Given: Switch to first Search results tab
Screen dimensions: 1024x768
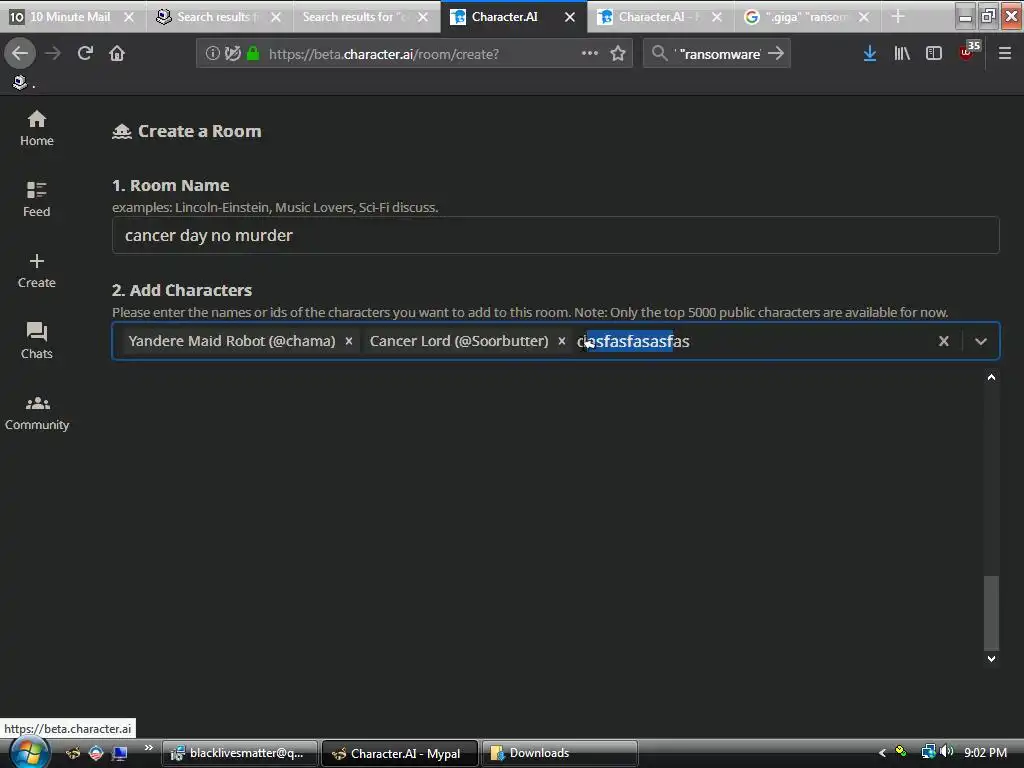Looking at the screenshot, I should coord(213,17).
